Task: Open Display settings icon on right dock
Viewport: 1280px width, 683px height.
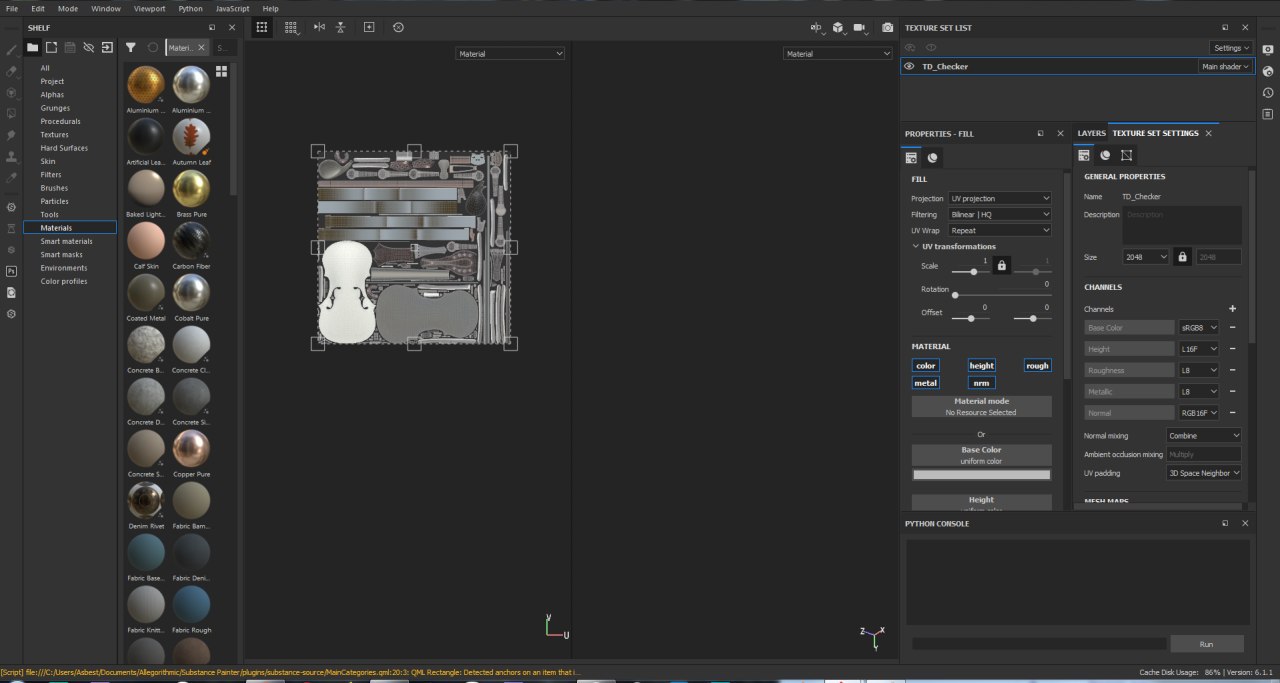Action: coord(1268,49)
